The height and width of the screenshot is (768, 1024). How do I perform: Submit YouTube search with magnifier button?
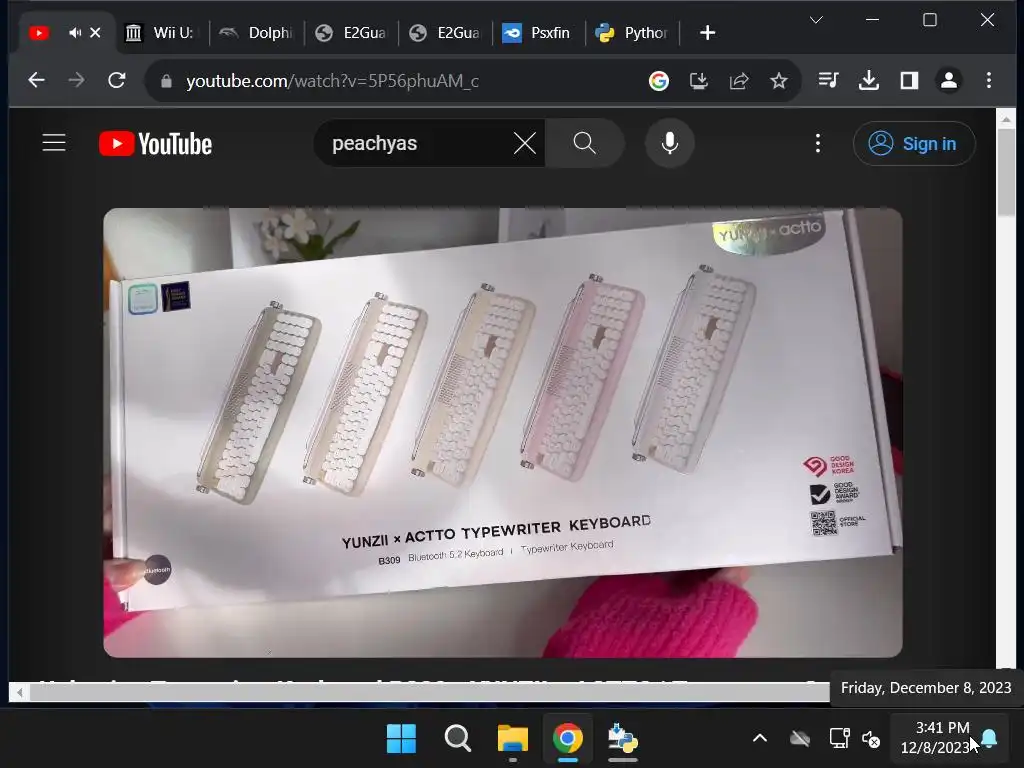pos(584,143)
